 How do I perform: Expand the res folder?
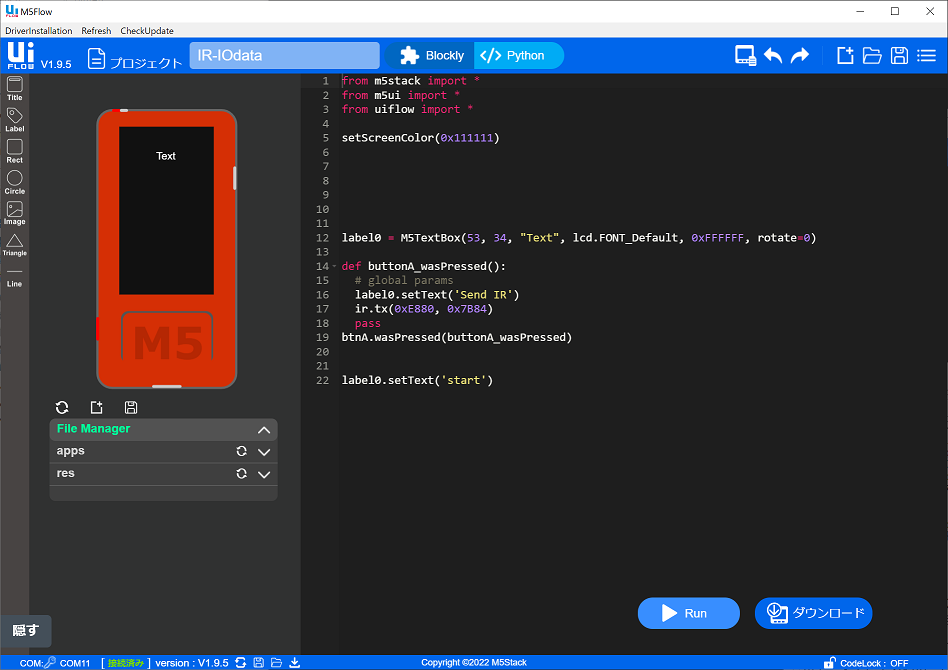[x=264, y=474]
